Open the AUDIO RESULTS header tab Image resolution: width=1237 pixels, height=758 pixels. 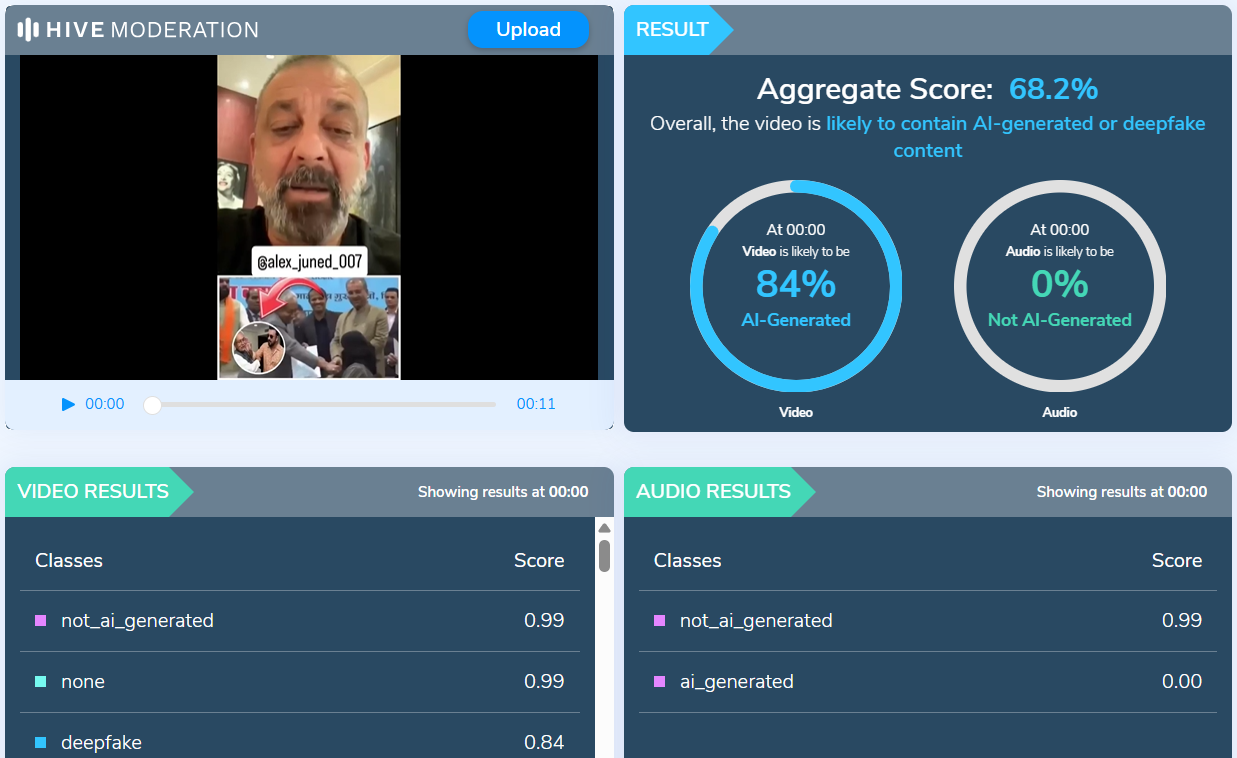click(714, 492)
